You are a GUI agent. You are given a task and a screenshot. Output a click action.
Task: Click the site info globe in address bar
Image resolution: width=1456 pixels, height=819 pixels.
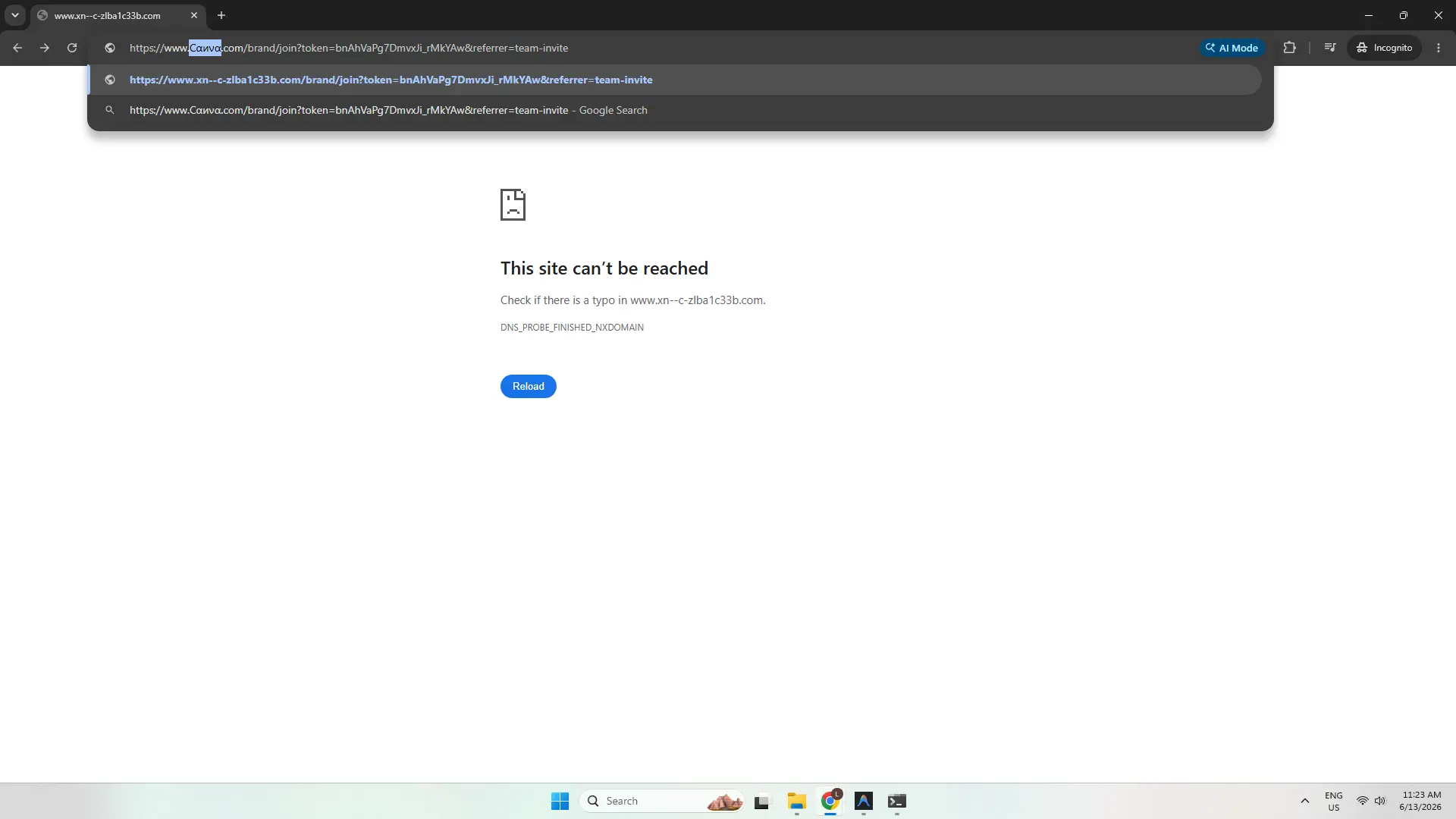pos(110,48)
